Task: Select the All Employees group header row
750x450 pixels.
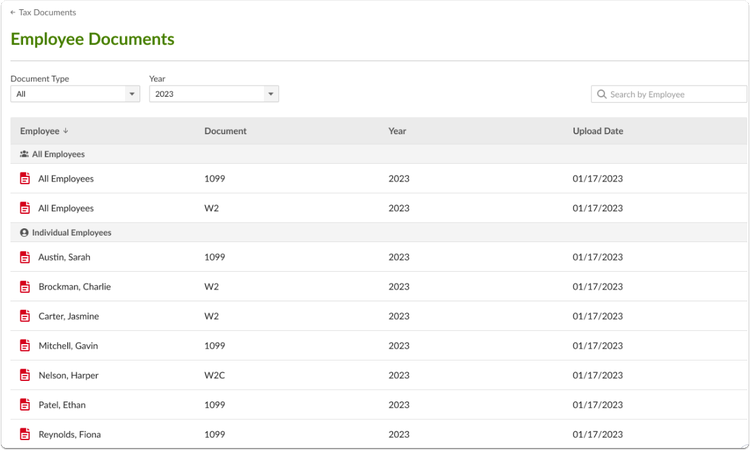Action: 378,154
